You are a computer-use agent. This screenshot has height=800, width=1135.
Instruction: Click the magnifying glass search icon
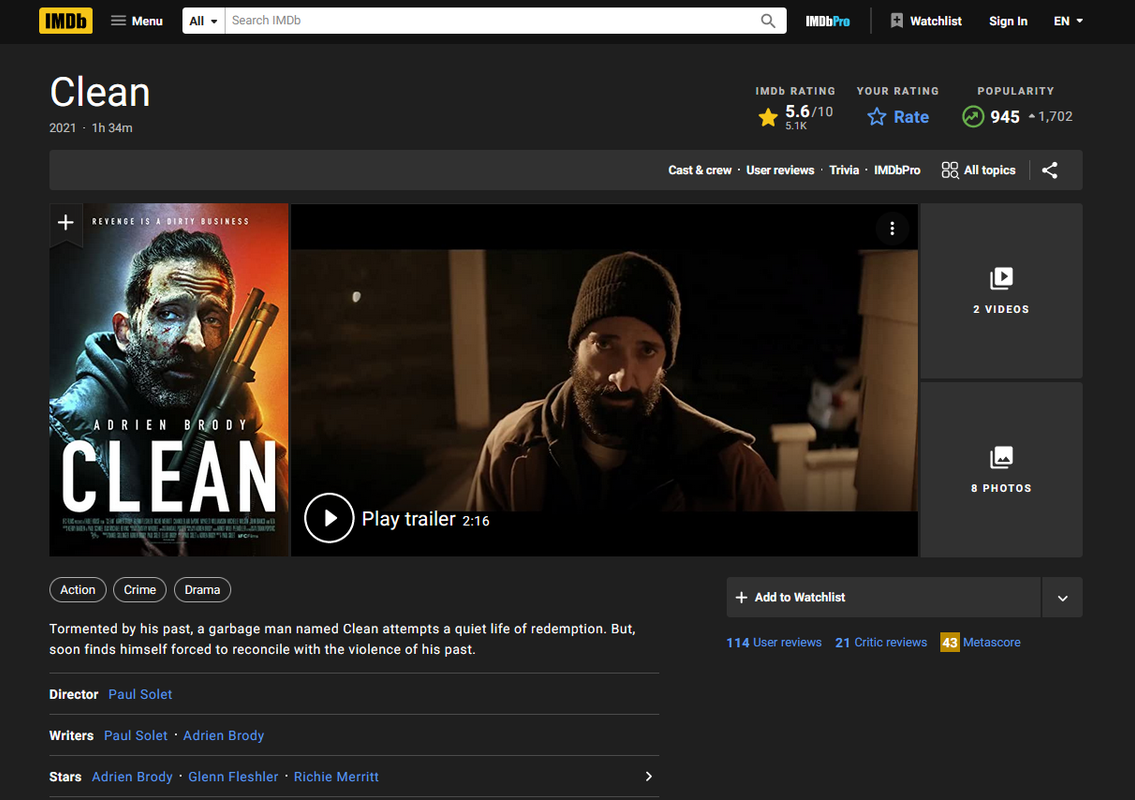point(768,21)
